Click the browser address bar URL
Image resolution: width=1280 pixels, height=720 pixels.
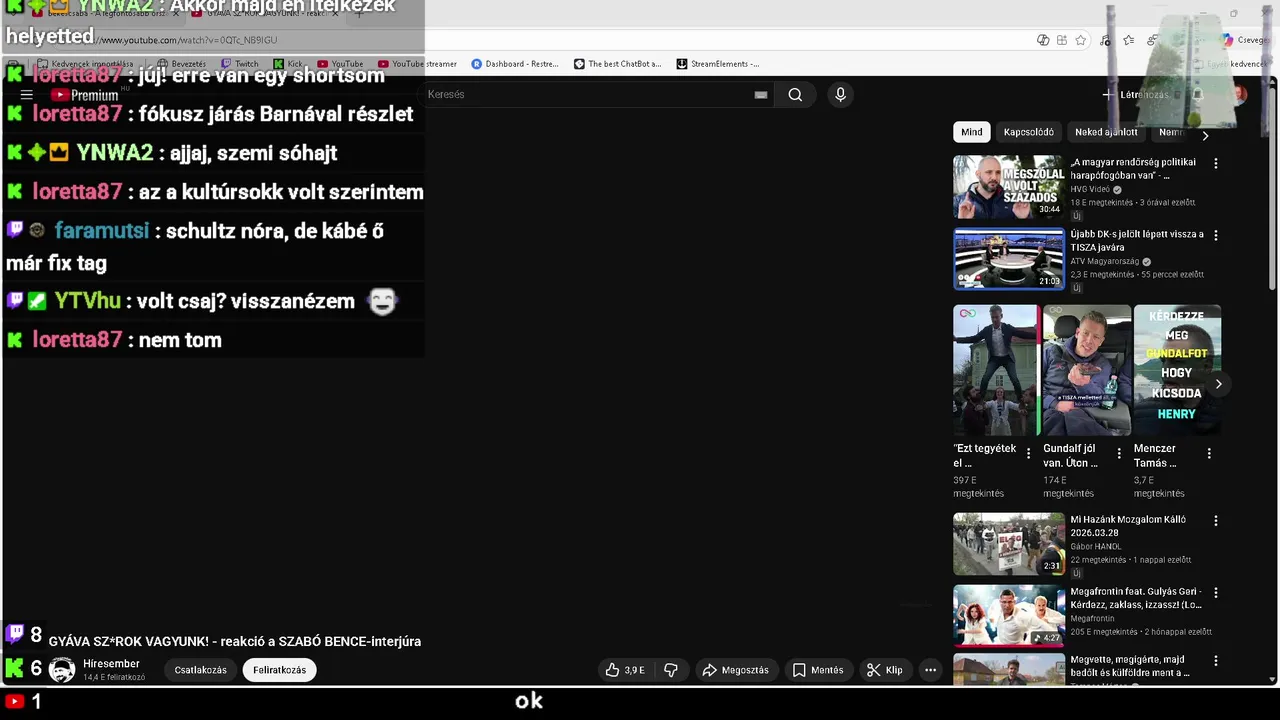[186, 40]
